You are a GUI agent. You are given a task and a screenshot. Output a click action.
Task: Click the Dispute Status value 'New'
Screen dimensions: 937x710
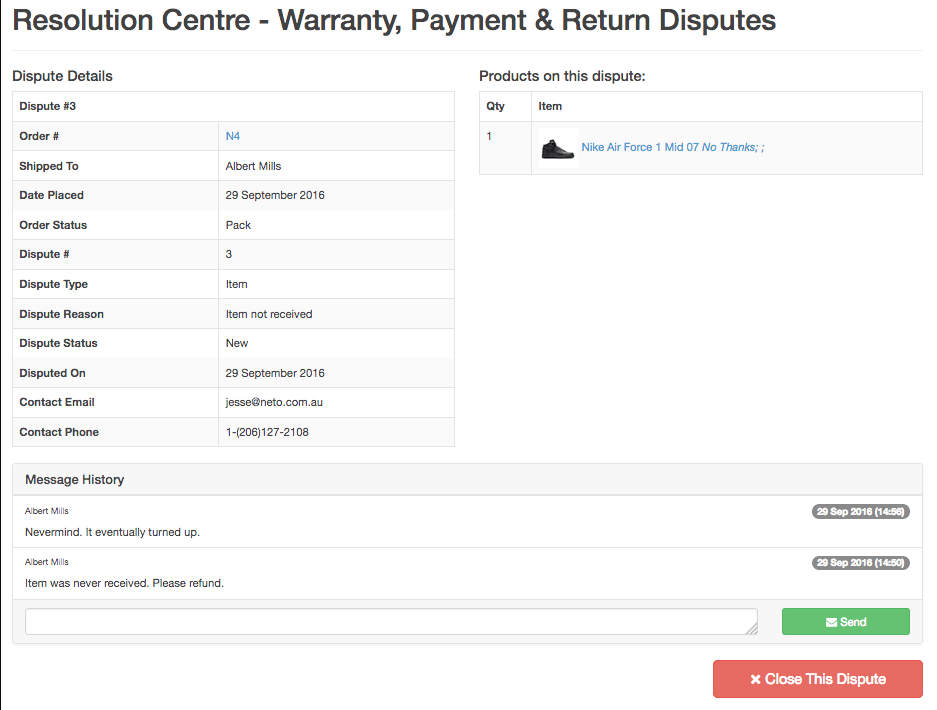[x=237, y=343]
